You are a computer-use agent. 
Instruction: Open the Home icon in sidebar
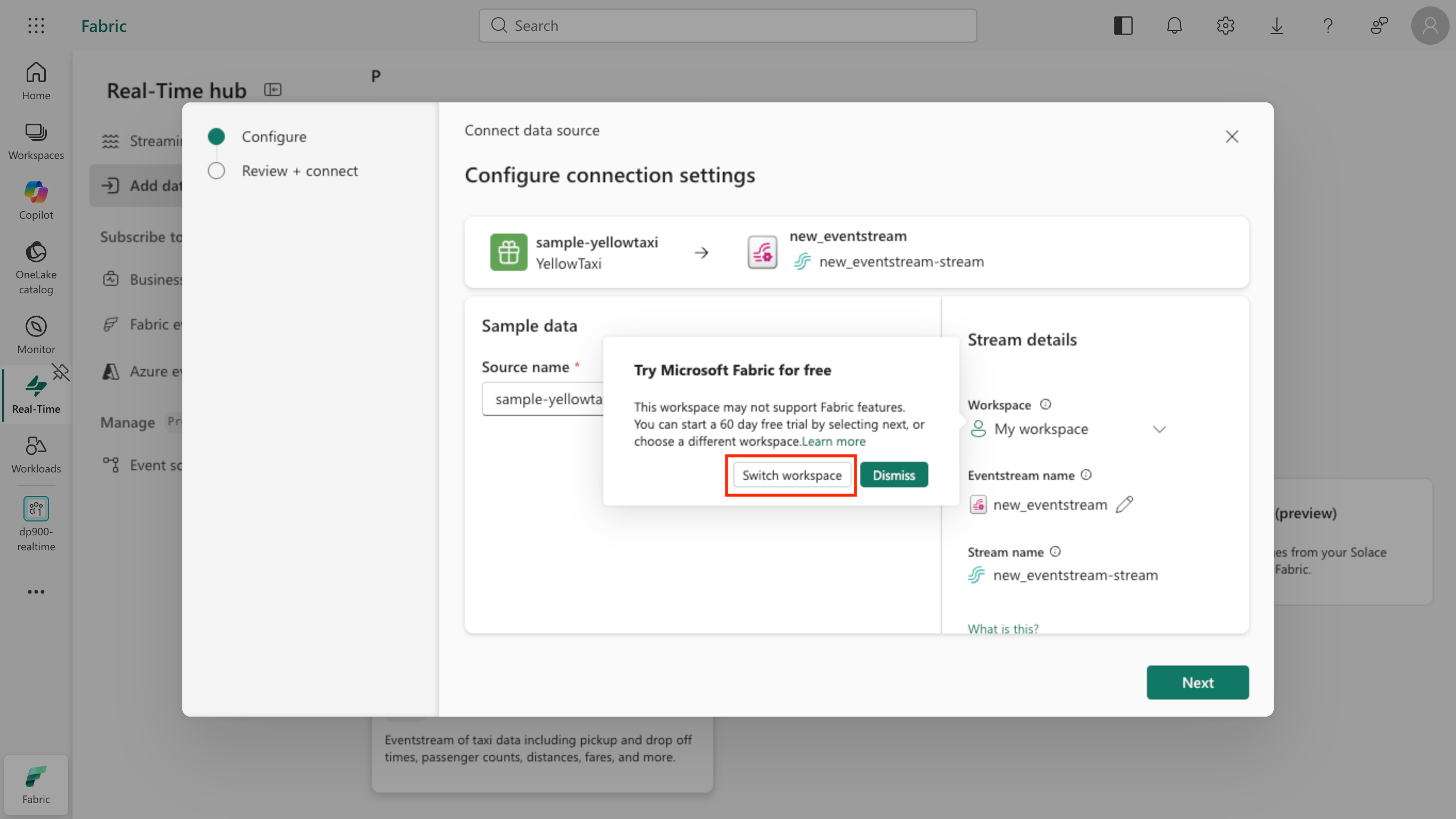click(x=36, y=81)
